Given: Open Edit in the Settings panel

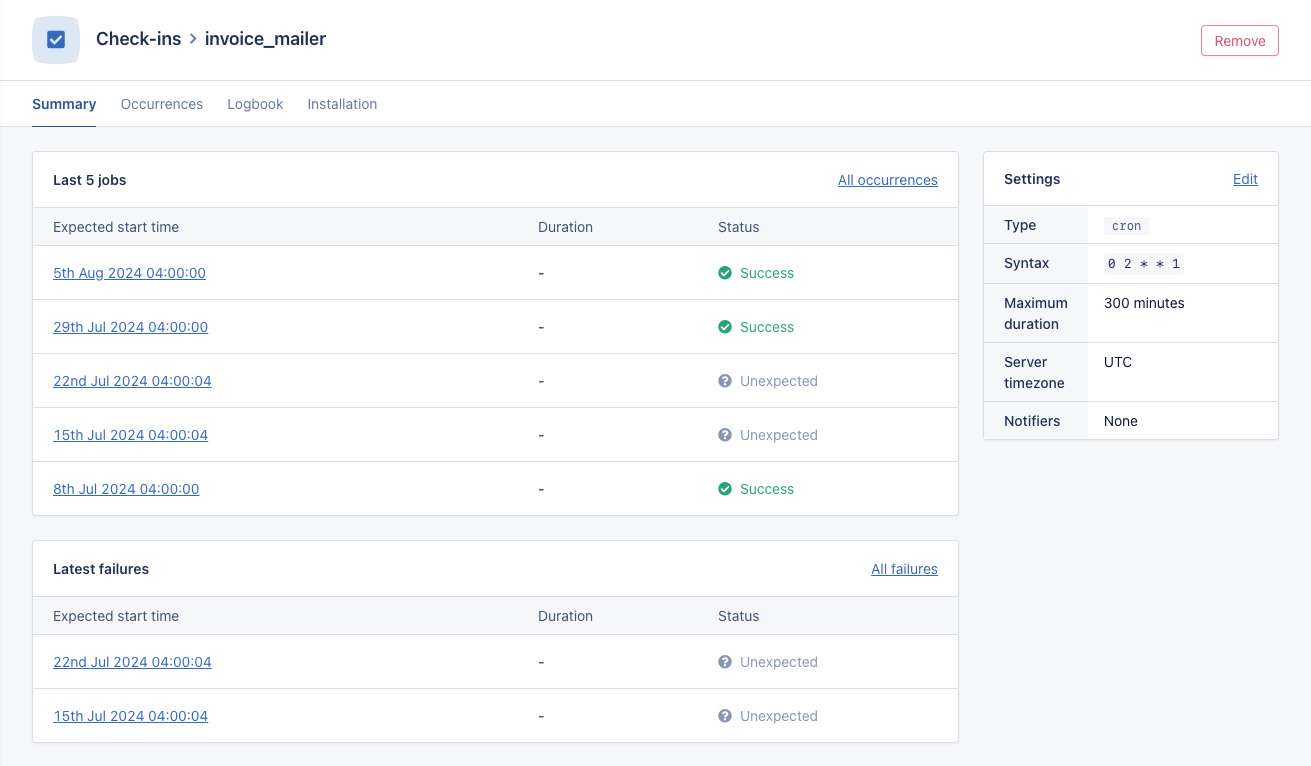Looking at the screenshot, I should point(1245,179).
